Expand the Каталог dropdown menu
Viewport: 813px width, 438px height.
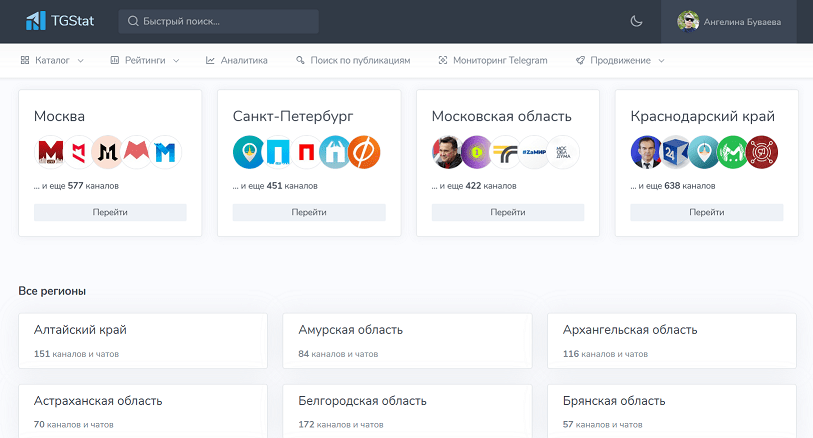52,60
